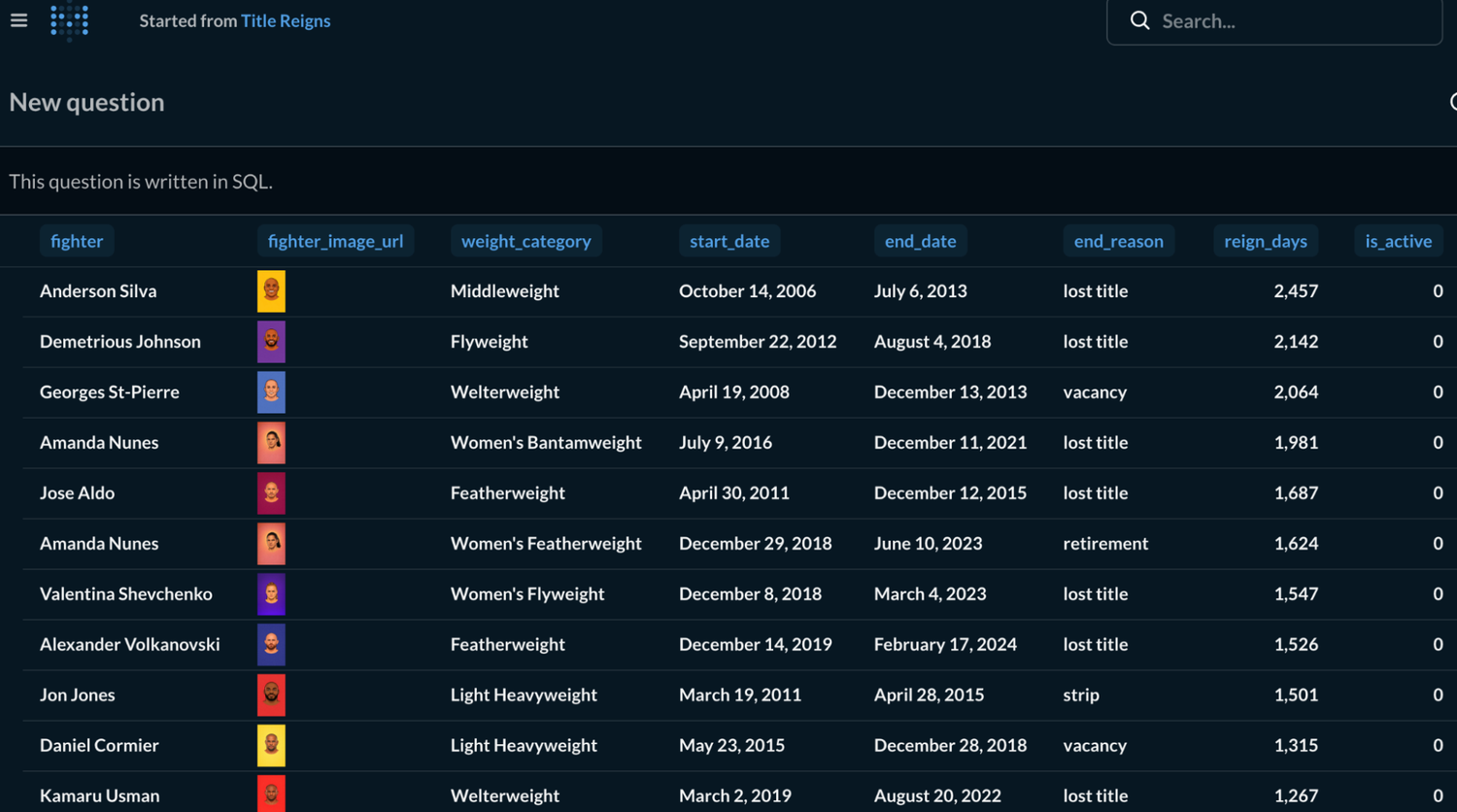Click the weight_category column header
This screenshot has width=1457, height=812.
525,241
